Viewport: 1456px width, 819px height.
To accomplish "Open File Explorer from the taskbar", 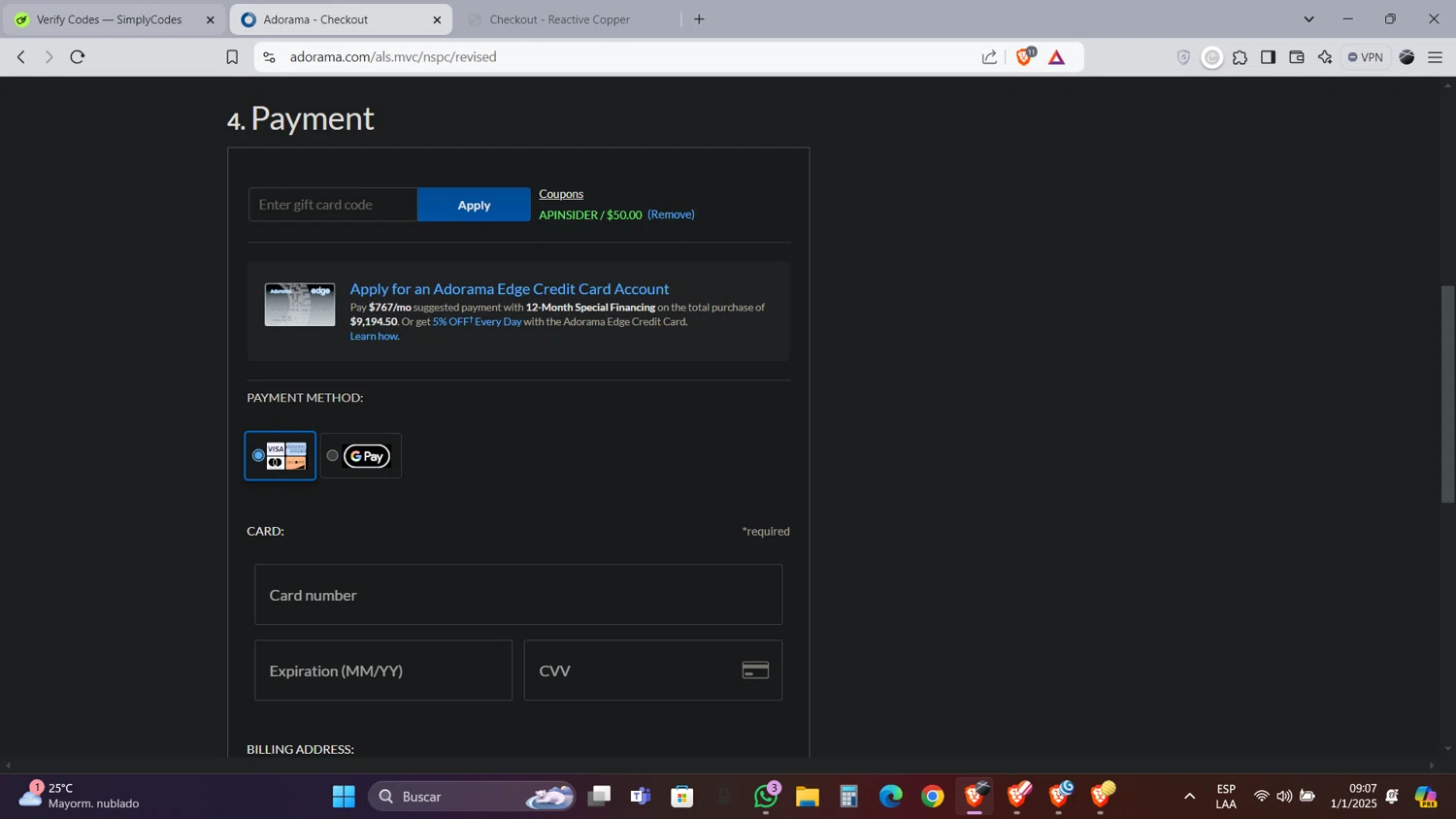I will (808, 797).
